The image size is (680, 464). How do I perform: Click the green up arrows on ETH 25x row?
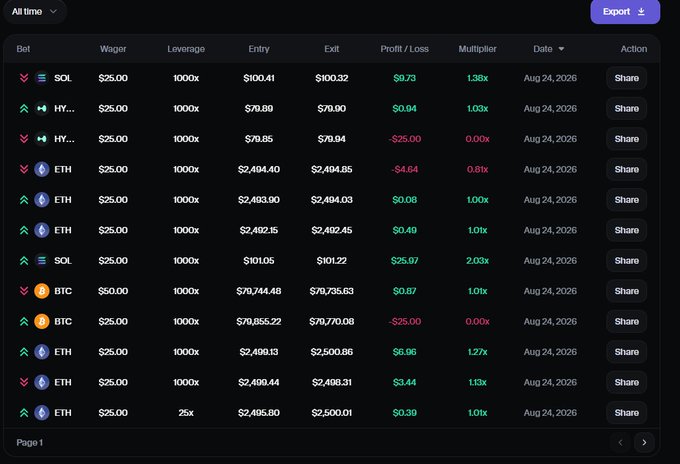click(24, 412)
